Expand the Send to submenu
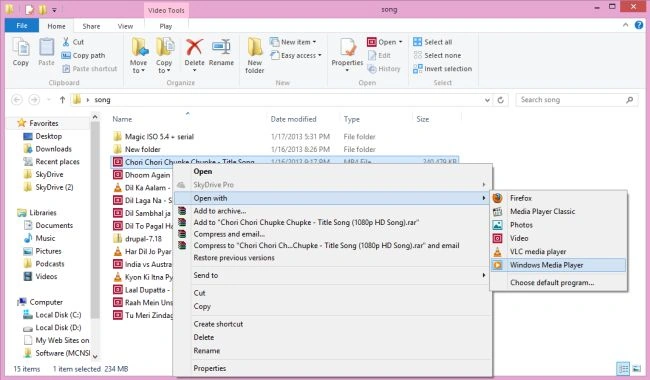650x380 pixels. 332,275
